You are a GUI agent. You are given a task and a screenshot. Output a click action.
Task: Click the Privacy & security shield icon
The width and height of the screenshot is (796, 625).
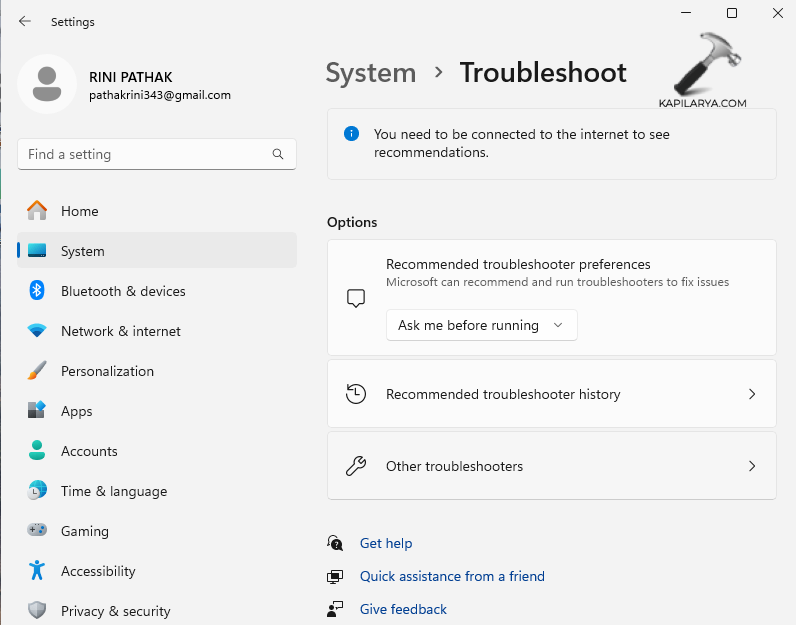tap(37, 611)
